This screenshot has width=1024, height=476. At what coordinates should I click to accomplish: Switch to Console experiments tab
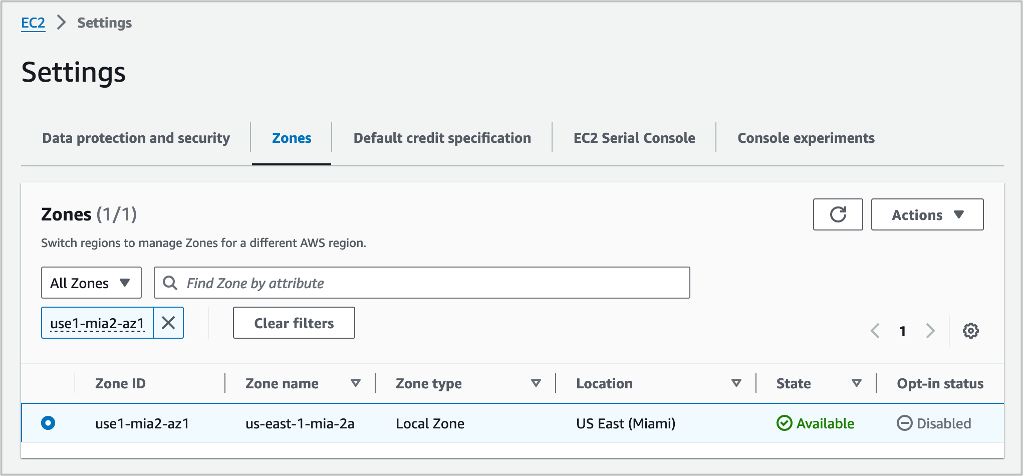click(806, 138)
